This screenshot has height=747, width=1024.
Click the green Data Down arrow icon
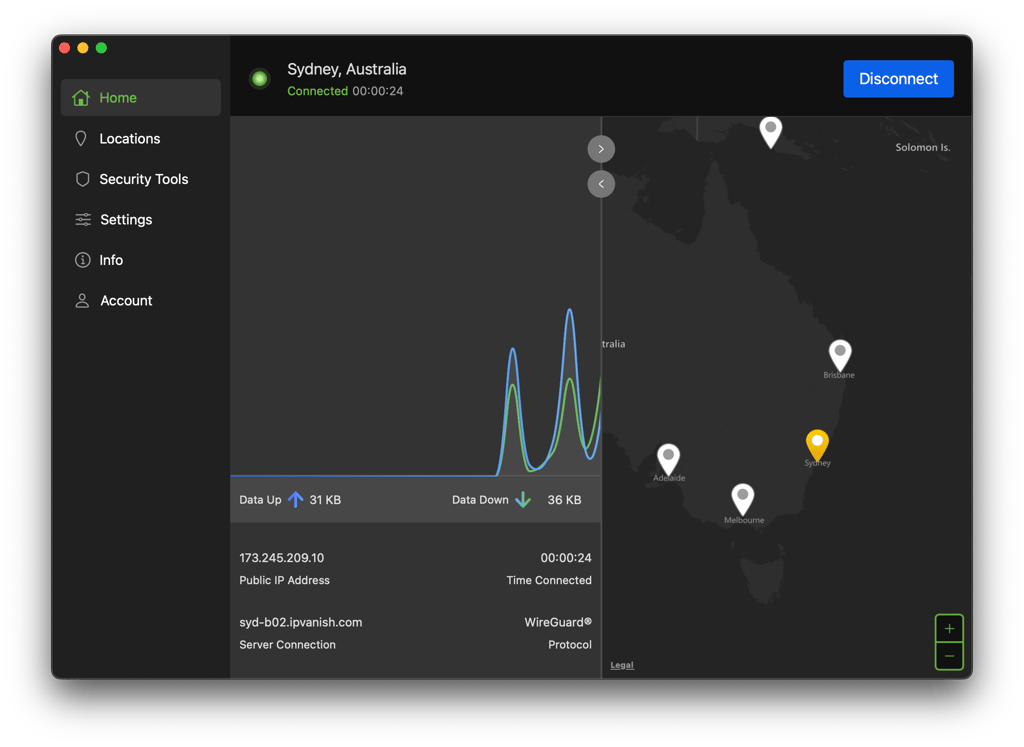tap(523, 500)
